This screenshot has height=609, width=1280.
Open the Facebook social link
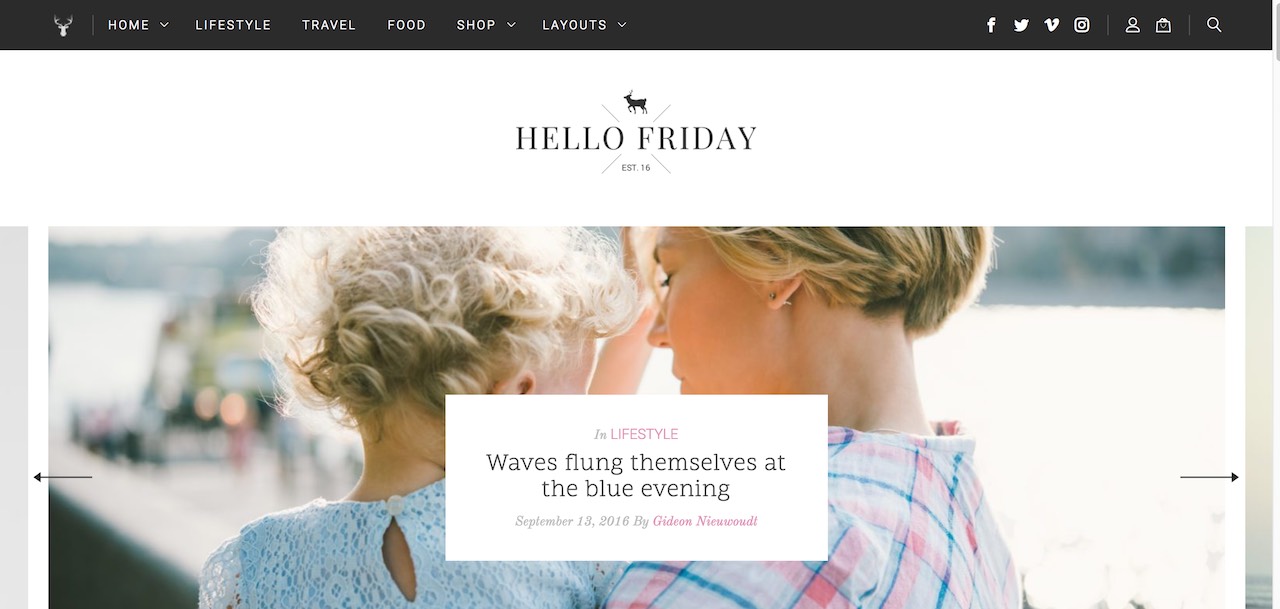tap(991, 25)
